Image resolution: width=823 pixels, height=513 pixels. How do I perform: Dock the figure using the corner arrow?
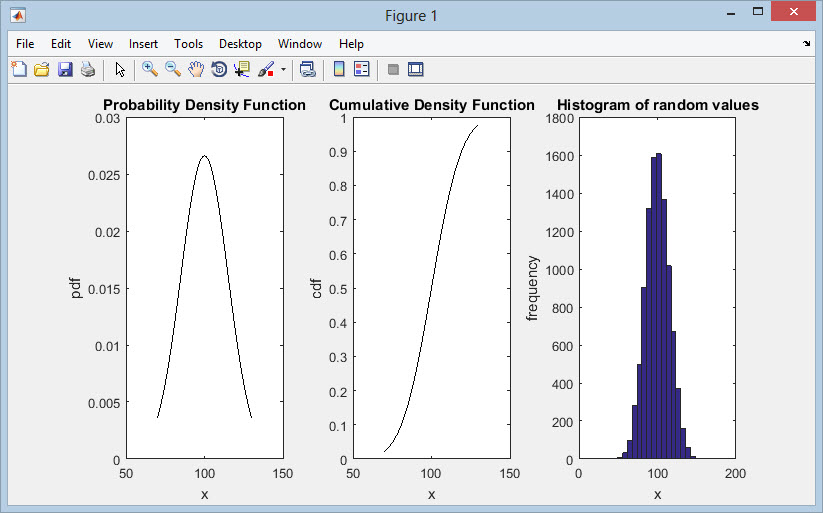pos(807,44)
